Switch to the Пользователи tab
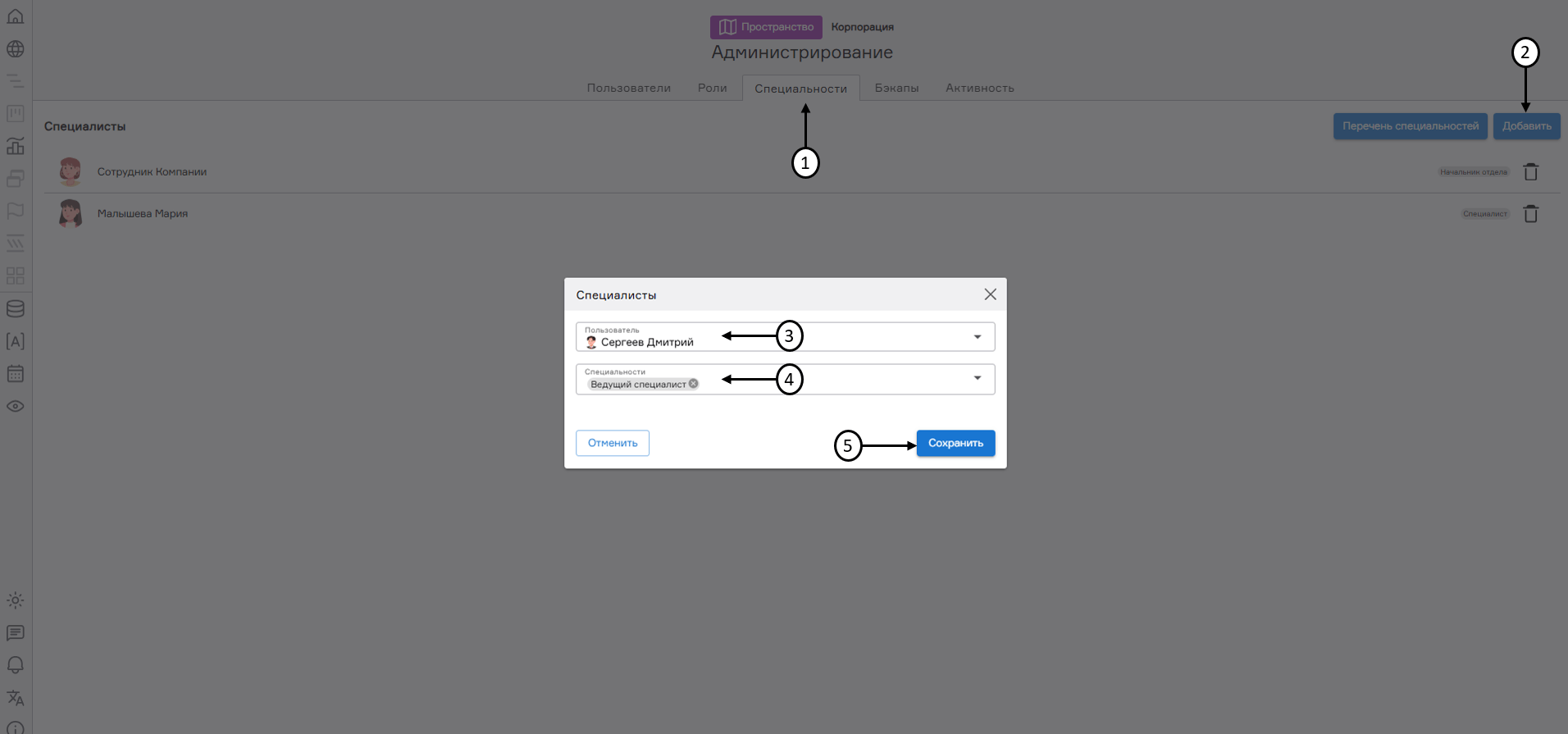 [x=628, y=88]
